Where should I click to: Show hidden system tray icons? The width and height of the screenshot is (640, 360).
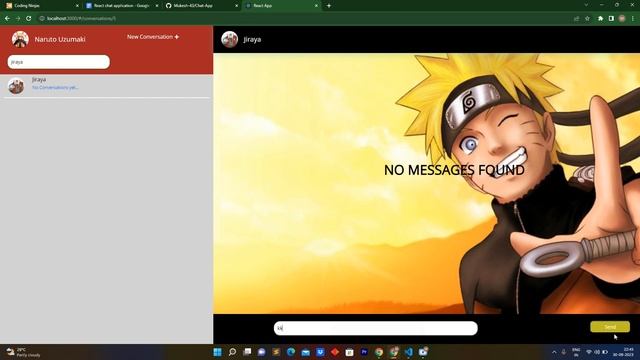(554, 352)
